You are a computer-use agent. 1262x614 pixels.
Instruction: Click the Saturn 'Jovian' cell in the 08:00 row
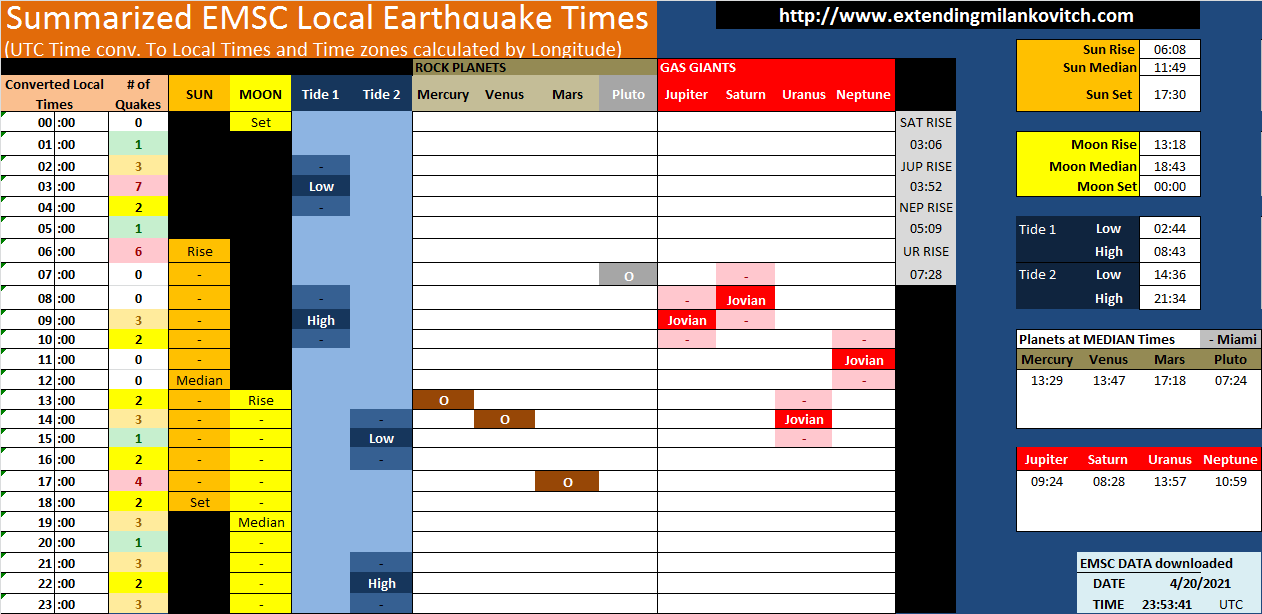(746, 299)
